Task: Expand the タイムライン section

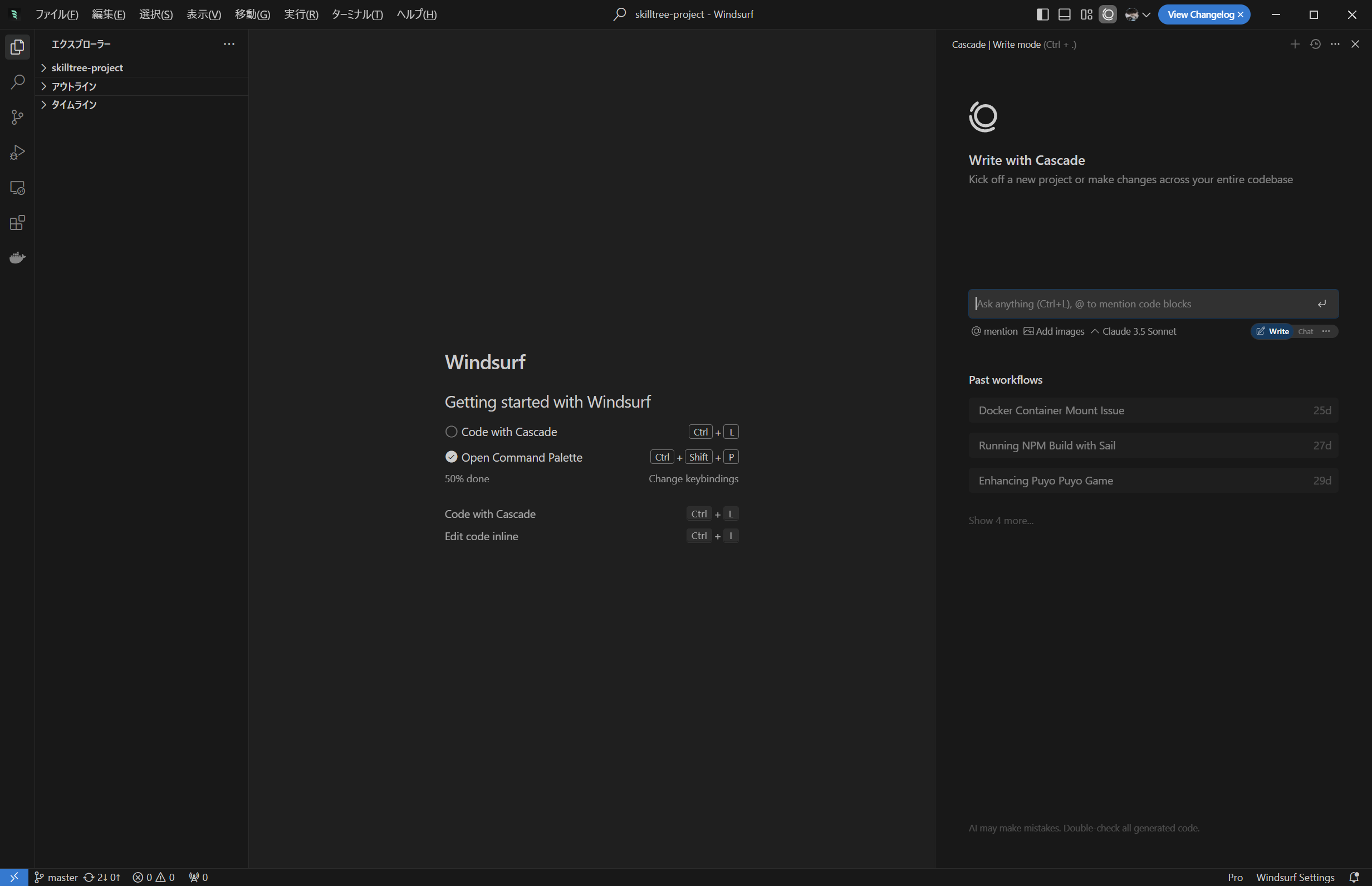Action: click(142, 105)
